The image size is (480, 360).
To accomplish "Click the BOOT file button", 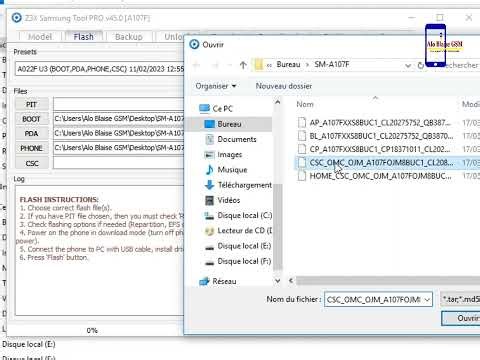I will click(32, 119).
